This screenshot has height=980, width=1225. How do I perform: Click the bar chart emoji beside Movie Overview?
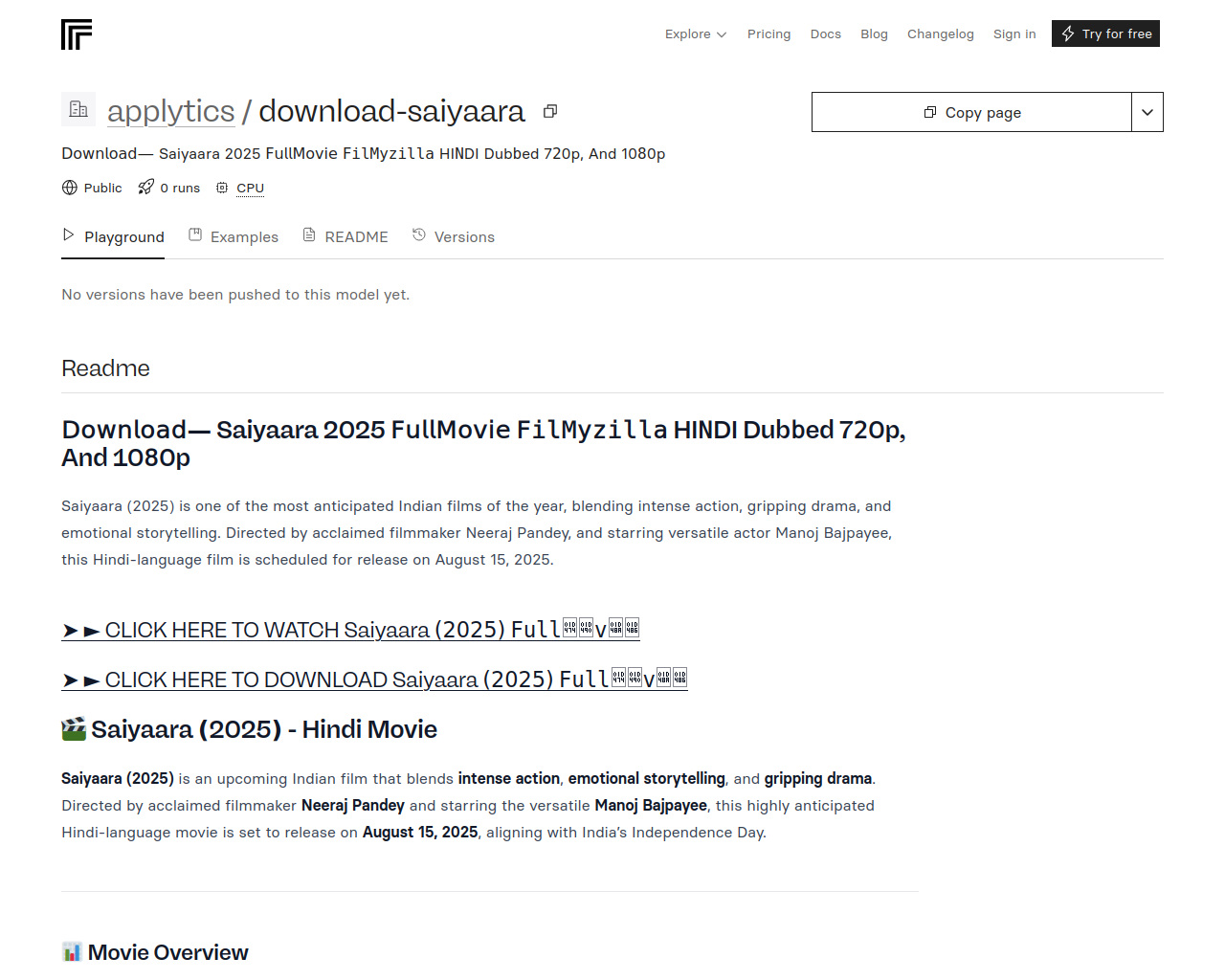coord(72,952)
